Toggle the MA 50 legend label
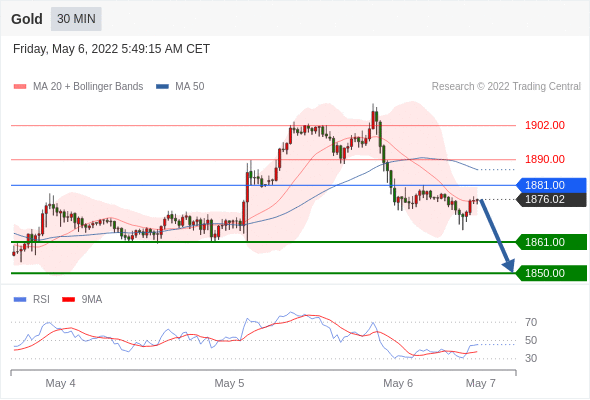The width and height of the screenshot is (590, 400). (190, 87)
